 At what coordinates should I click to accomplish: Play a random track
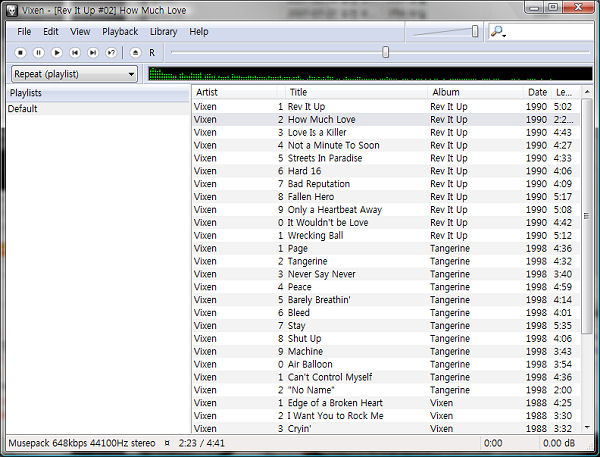pos(111,52)
